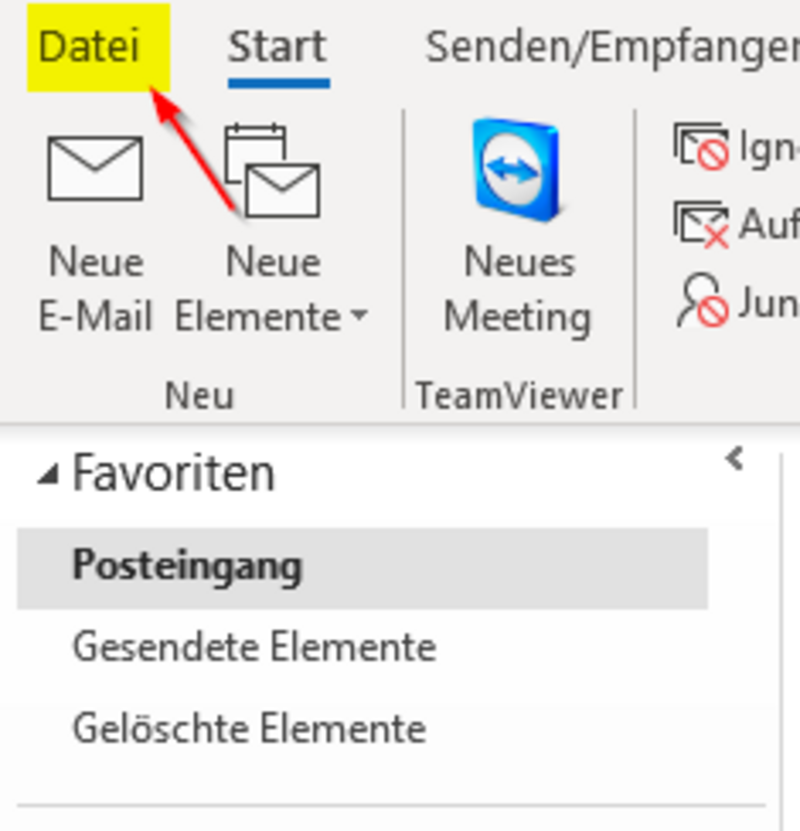Open the Gesendete Elemente folder
This screenshot has height=831, width=800.
tap(254, 647)
